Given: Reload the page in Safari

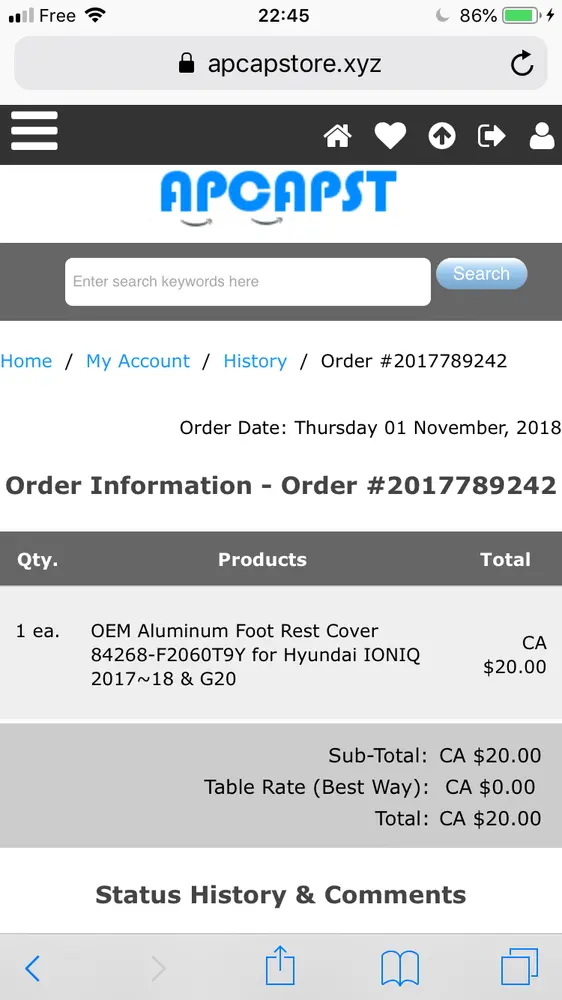Looking at the screenshot, I should click(522, 63).
